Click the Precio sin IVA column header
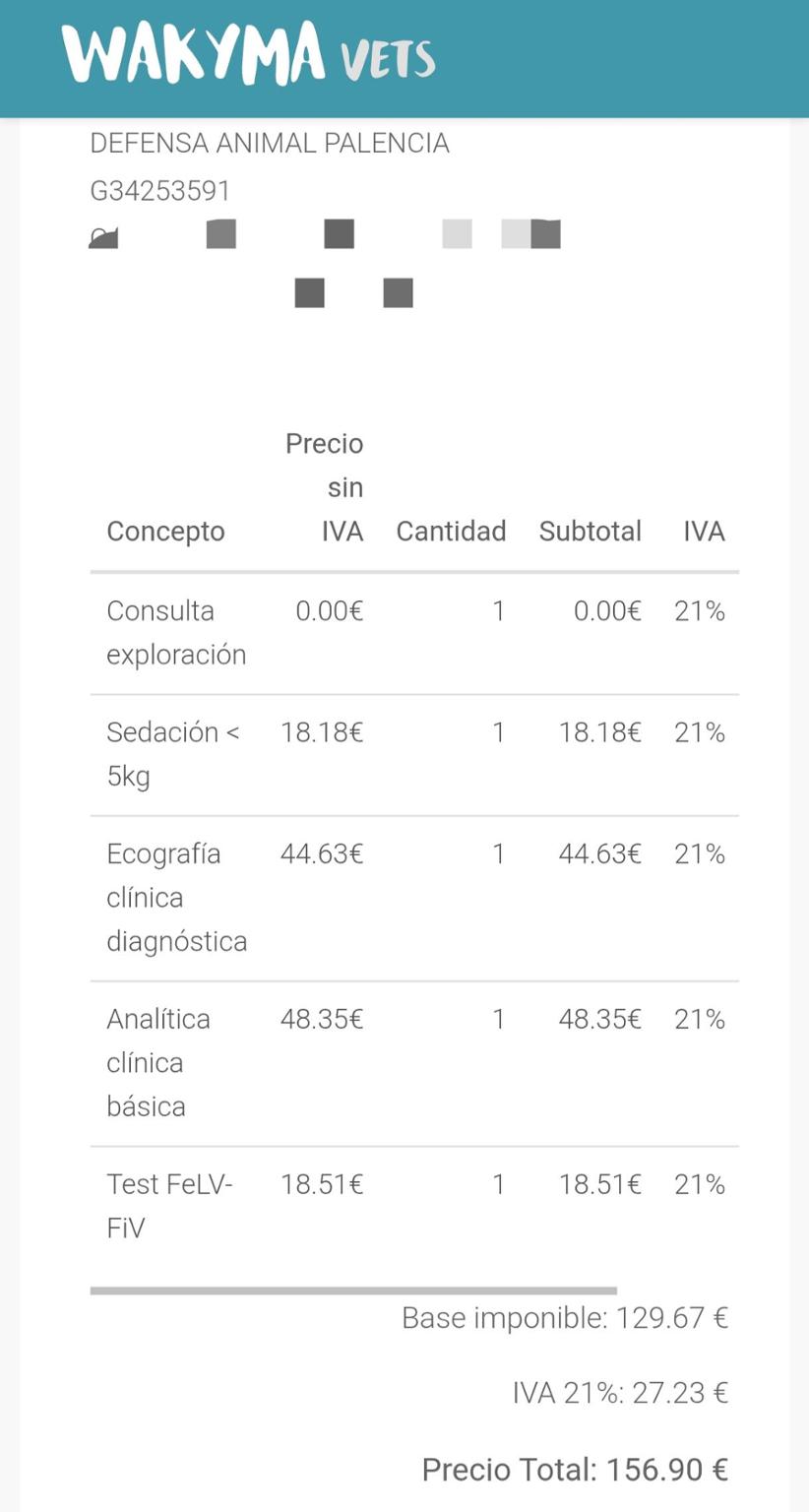The height and width of the screenshot is (1512, 809). (x=325, y=487)
